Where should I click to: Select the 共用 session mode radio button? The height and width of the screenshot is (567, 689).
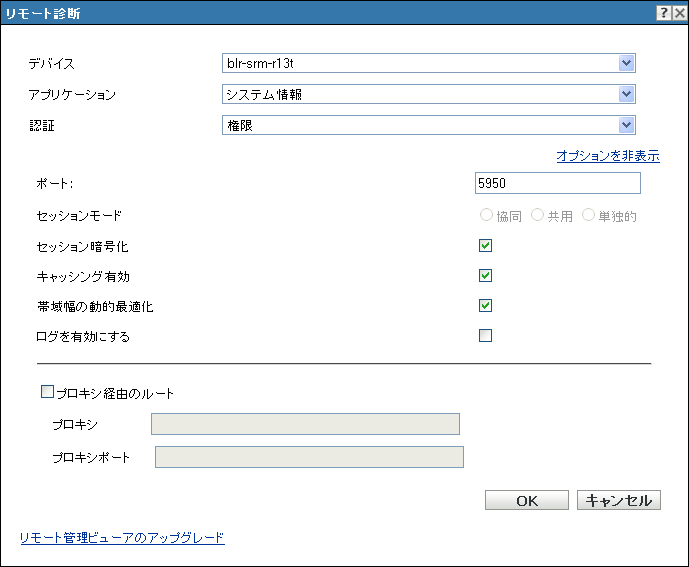click(538, 216)
